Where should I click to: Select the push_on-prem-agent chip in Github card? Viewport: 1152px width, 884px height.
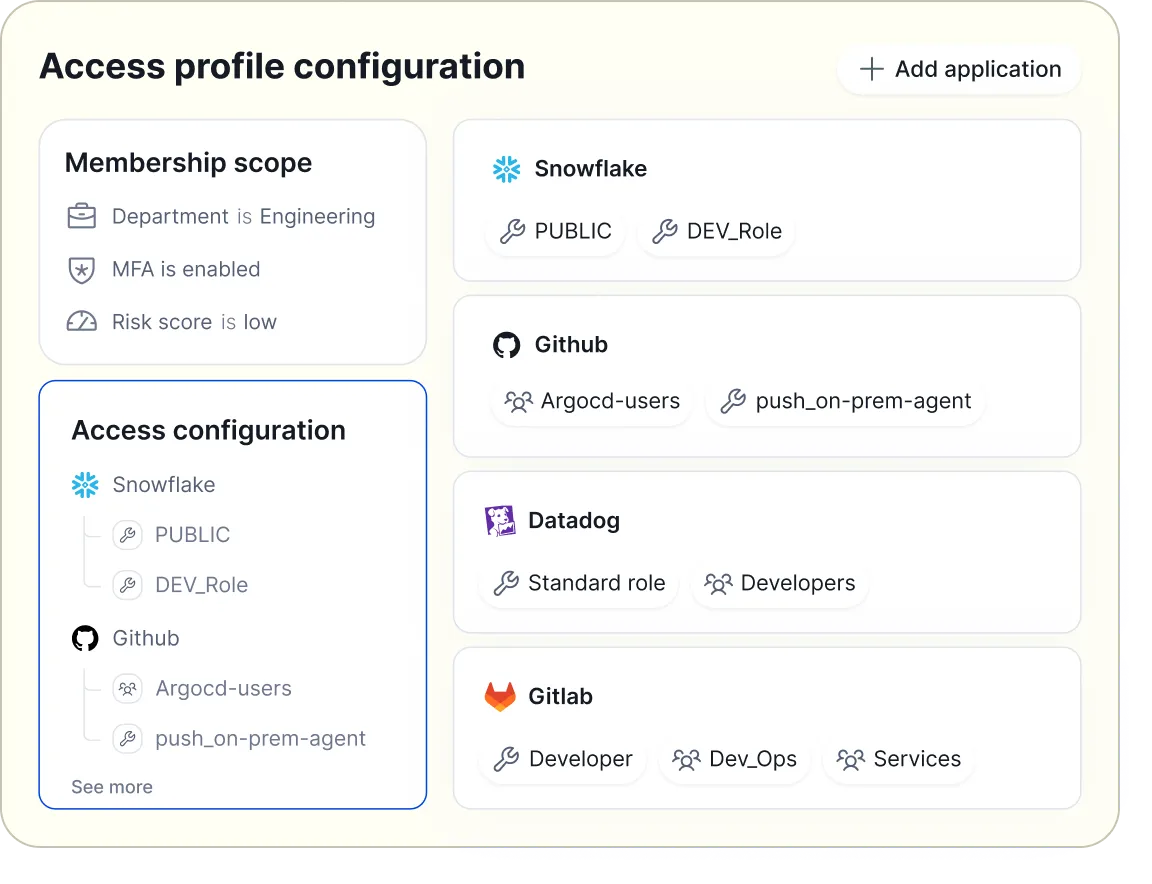click(845, 401)
